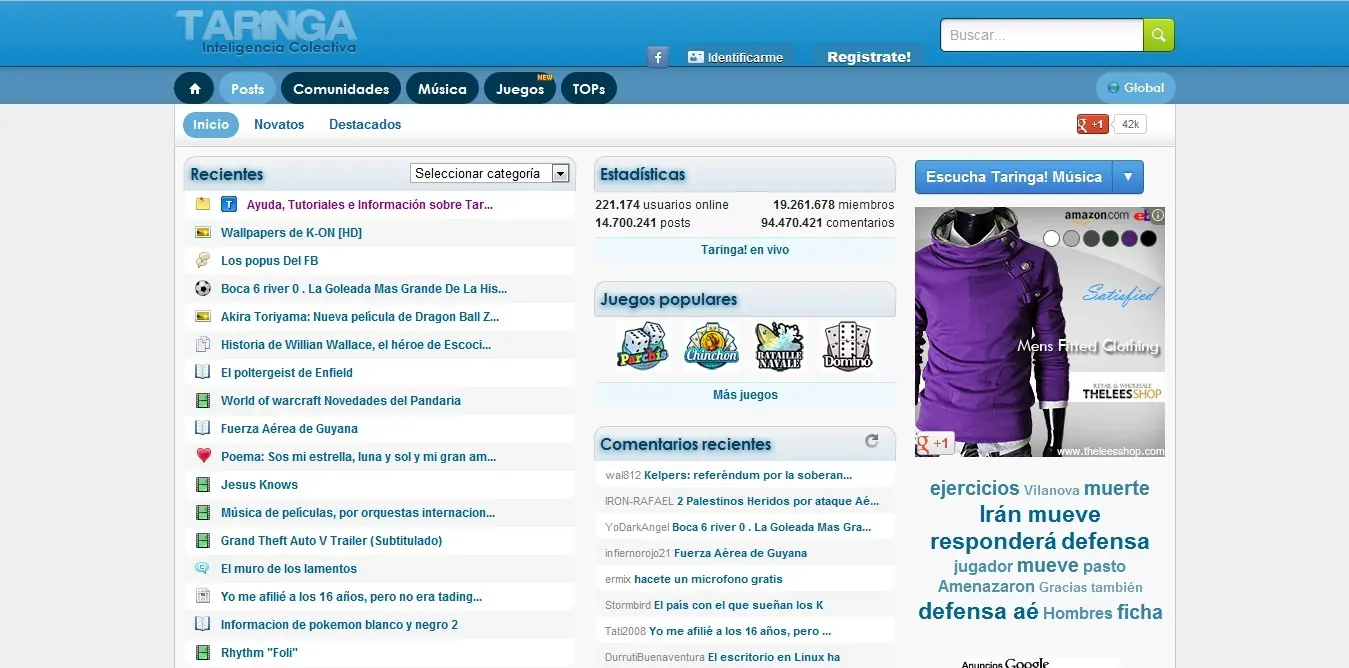Viewport: 1349px width, 668px height.
Task: Open the Parchís game icon
Action: click(x=641, y=347)
